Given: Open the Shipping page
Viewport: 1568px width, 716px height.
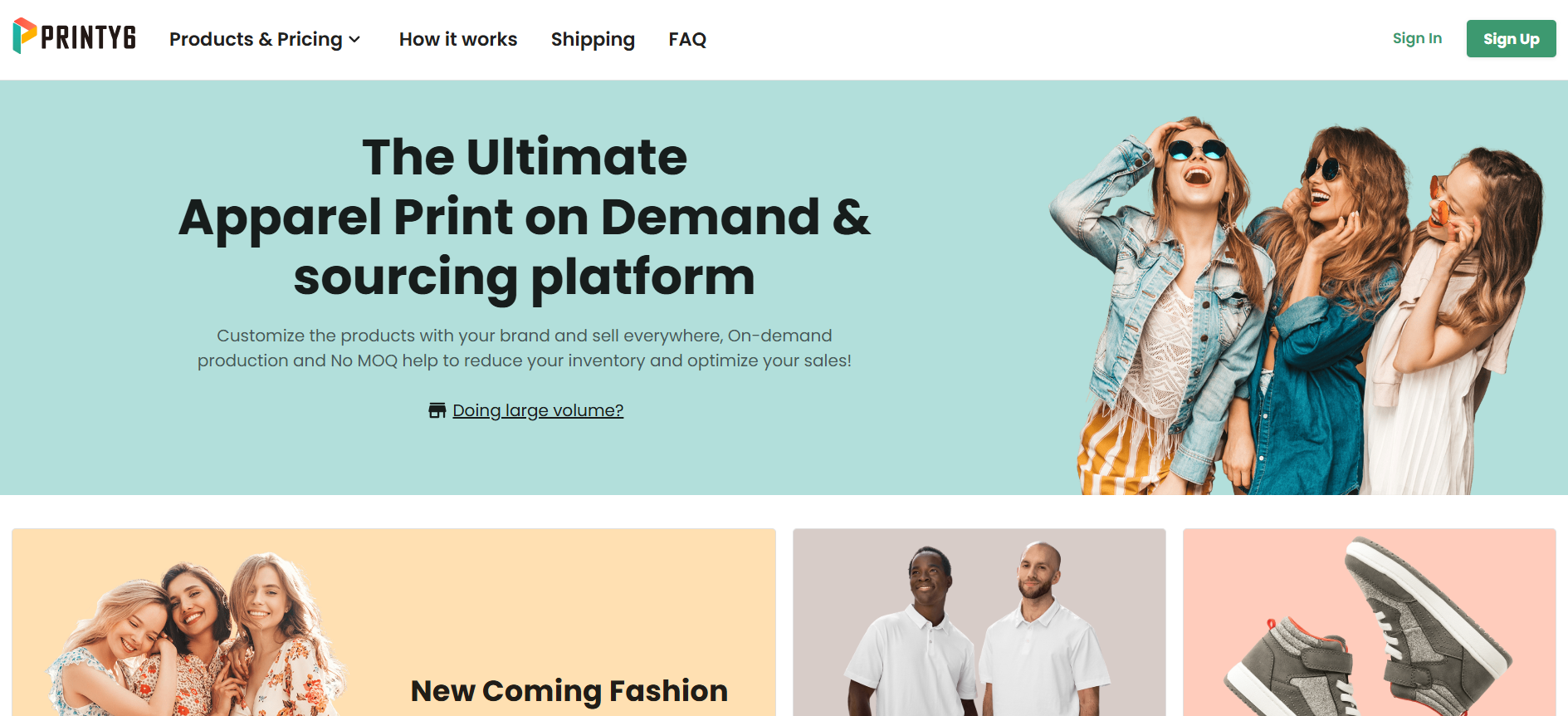Looking at the screenshot, I should (593, 39).
